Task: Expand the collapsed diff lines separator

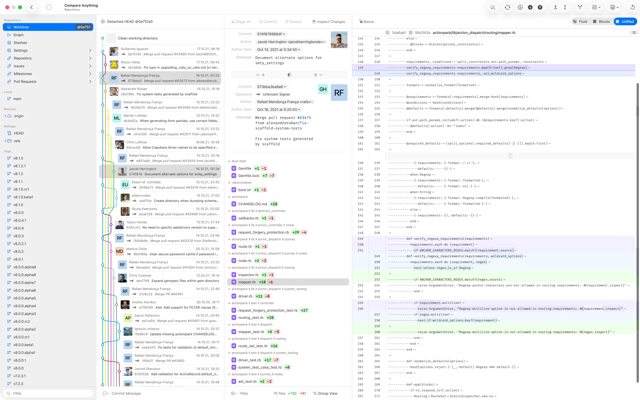Action: (510, 156)
